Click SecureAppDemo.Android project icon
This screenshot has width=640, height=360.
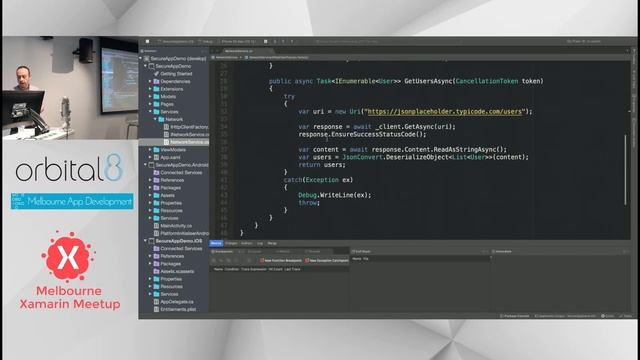click(151, 165)
